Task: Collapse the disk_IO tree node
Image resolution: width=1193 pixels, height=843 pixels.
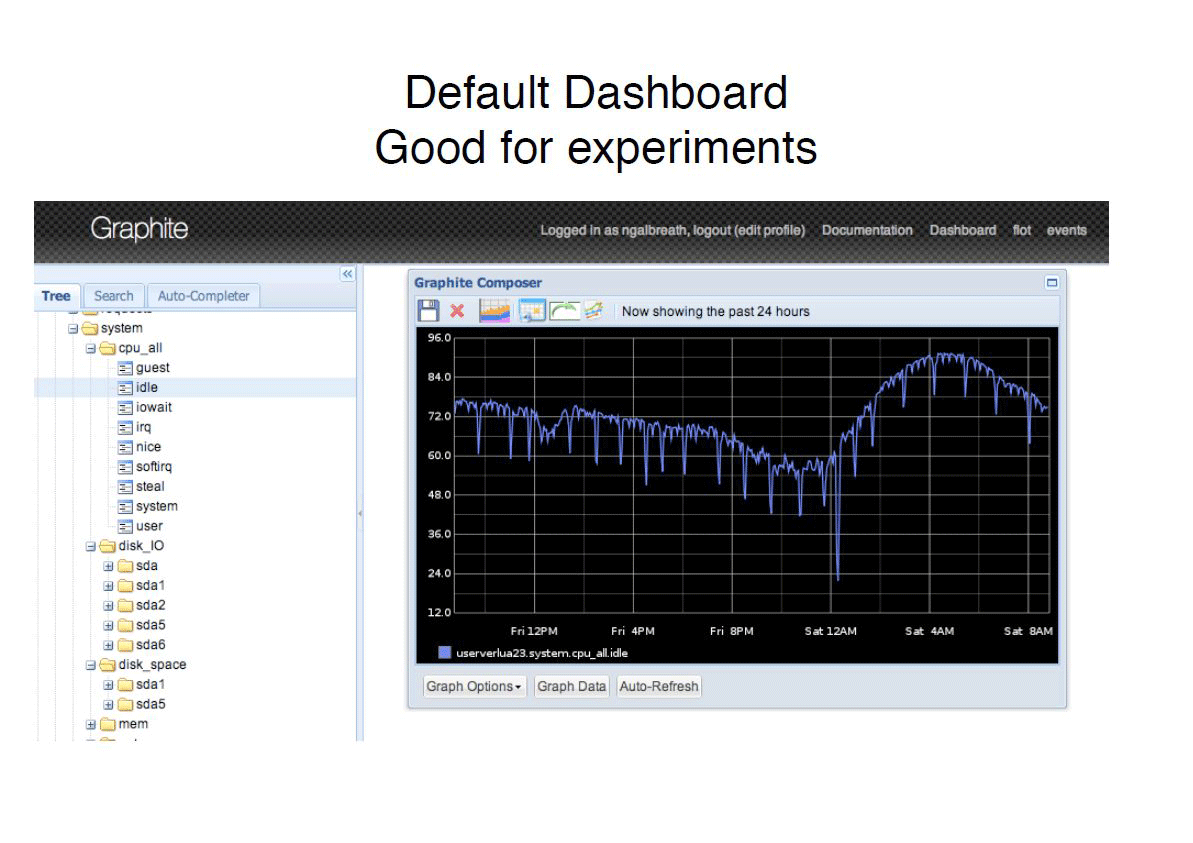Action: [x=91, y=546]
